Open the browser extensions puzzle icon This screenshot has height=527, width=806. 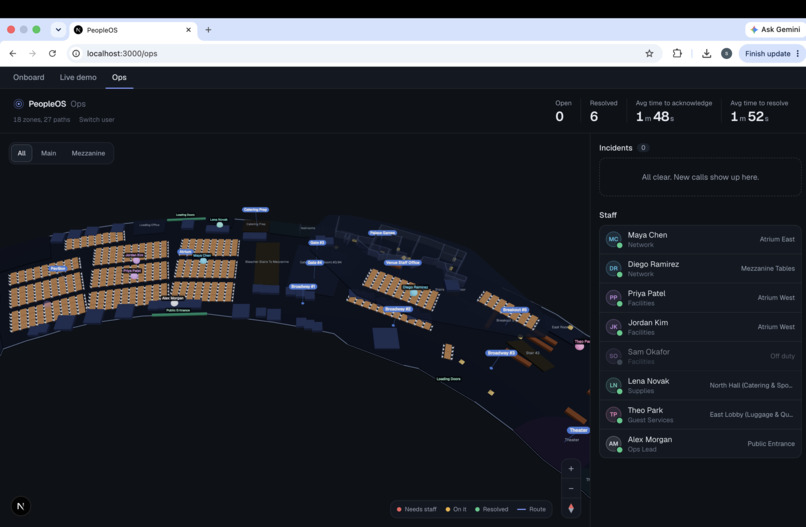tap(677, 53)
